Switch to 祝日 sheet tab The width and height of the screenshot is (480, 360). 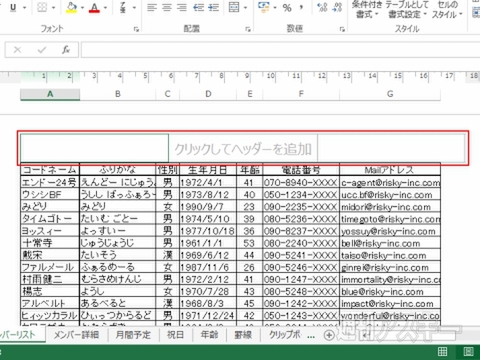click(175, 334)
